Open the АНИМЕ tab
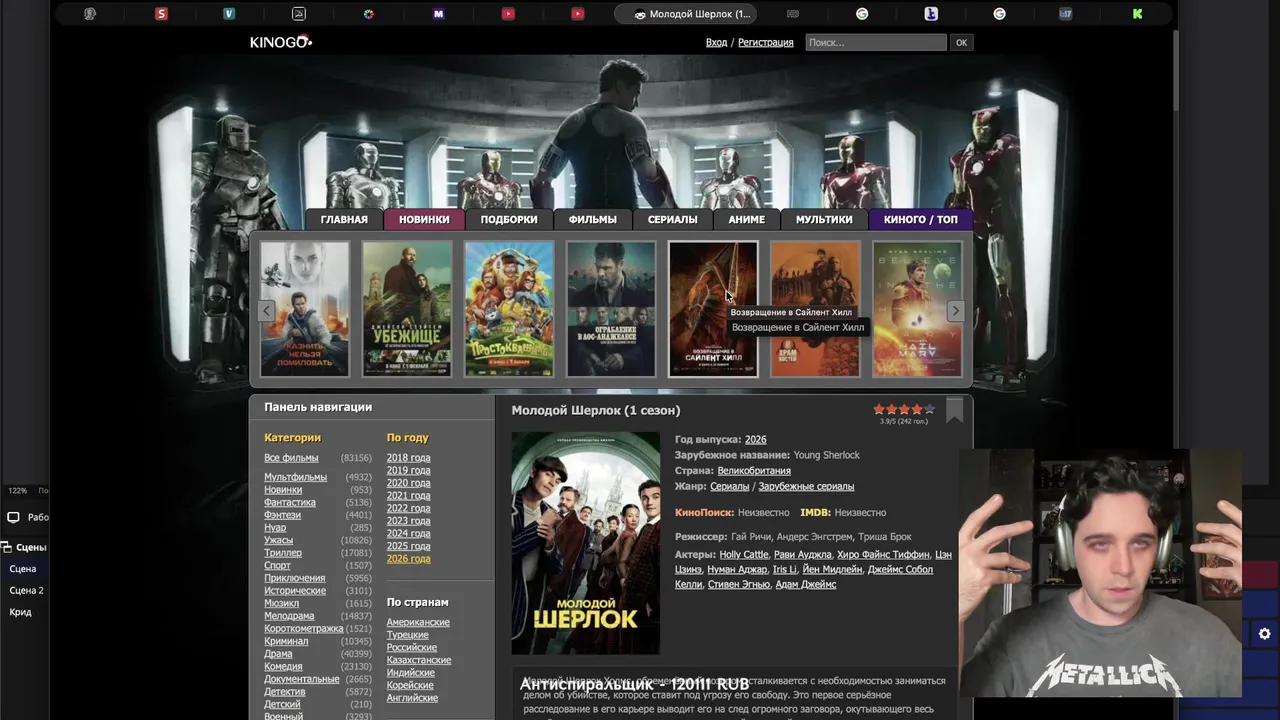This screenshot has height=720, width=1280. [747, 219]
